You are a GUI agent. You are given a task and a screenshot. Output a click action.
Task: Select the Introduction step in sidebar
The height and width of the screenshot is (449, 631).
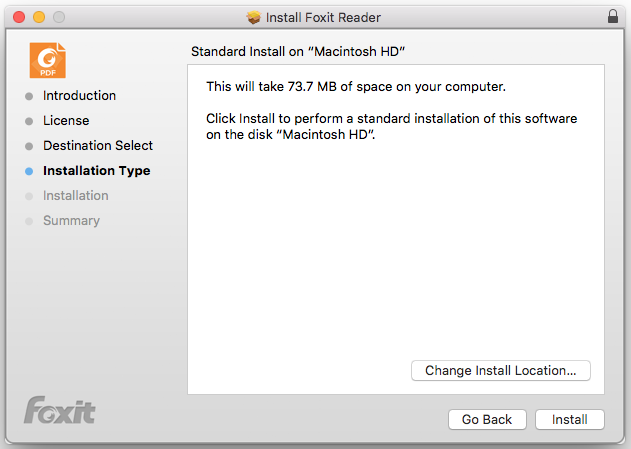tap(79, 96)
